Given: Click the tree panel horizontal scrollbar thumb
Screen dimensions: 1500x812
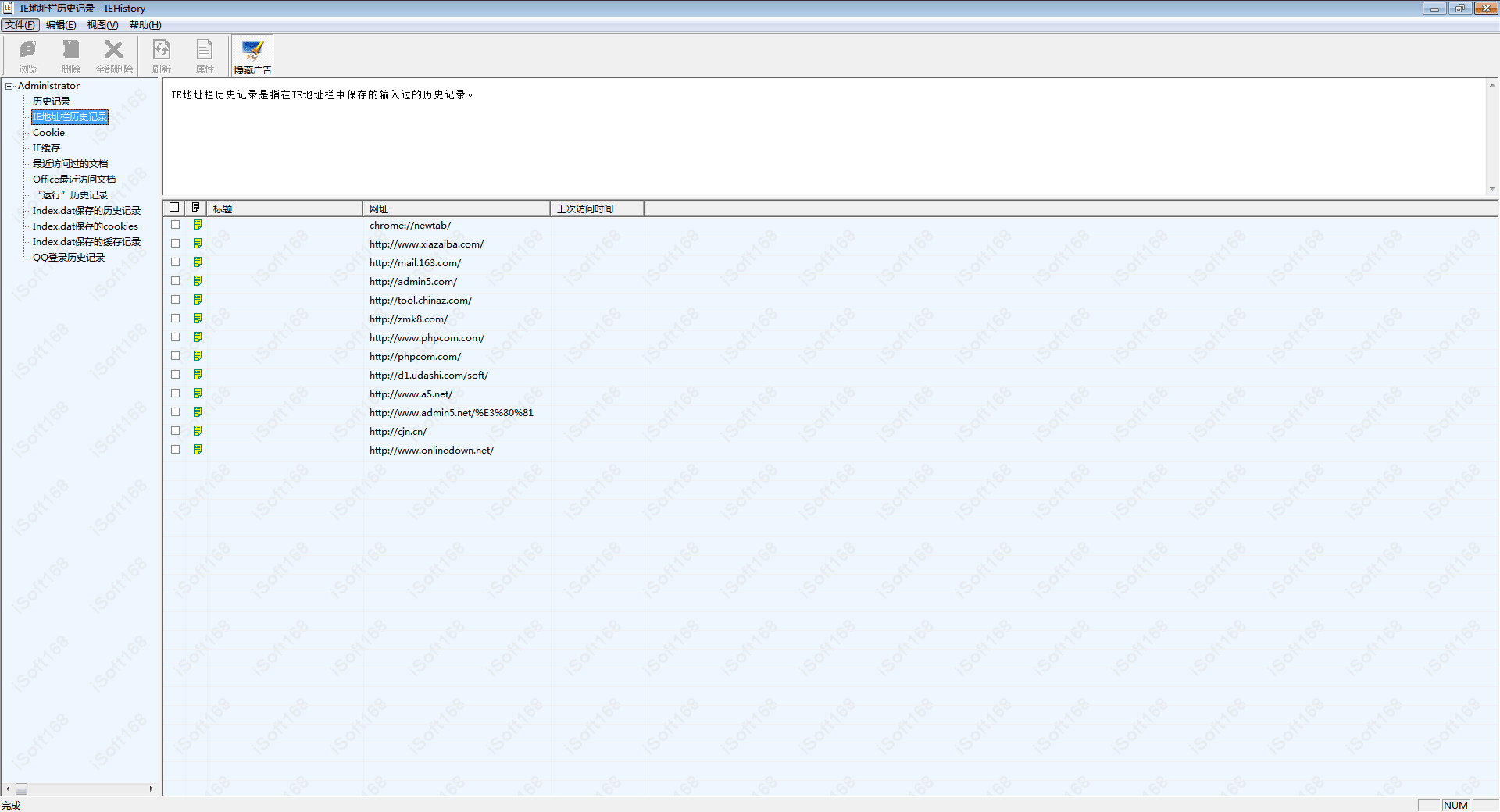Looking at the screenshot, I should click(x=22, y=789).
